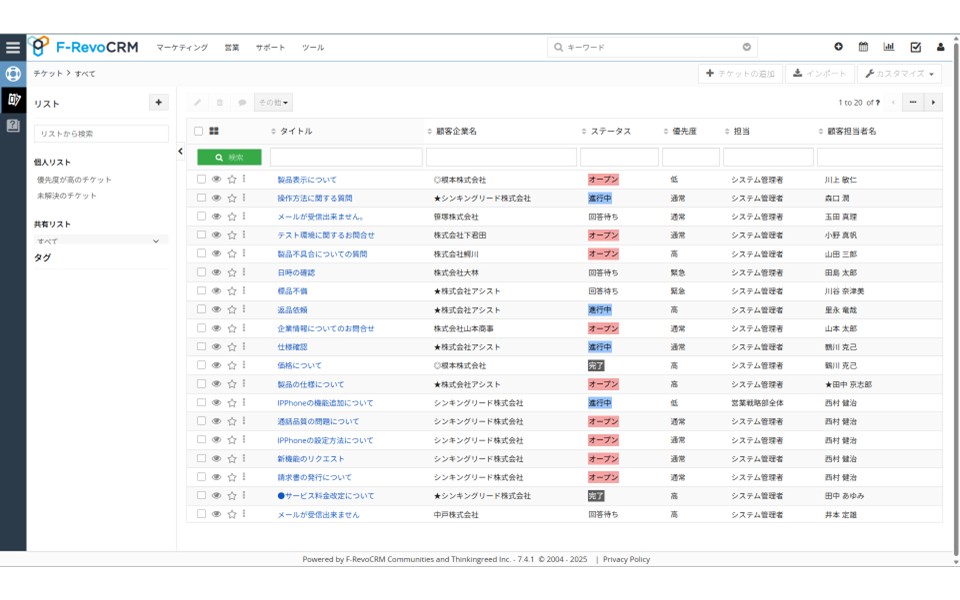Select the ticket module sidebar icon

(13, 100)
